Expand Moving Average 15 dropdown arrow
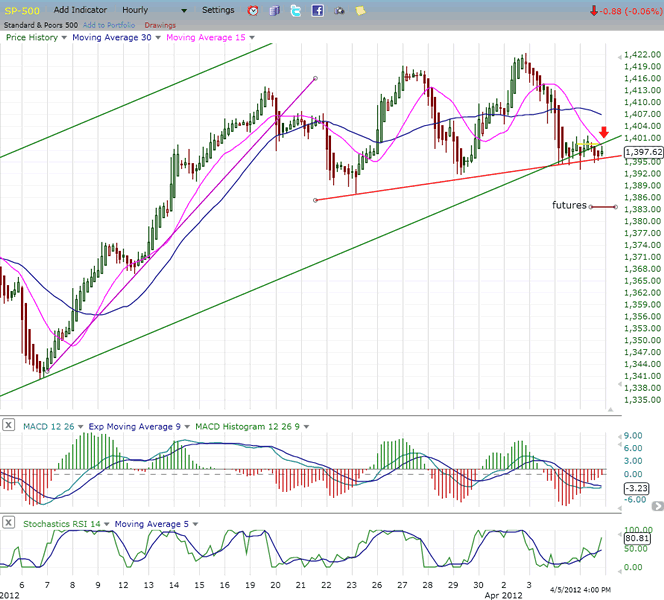The image size is (664, 600). (252, 38)
